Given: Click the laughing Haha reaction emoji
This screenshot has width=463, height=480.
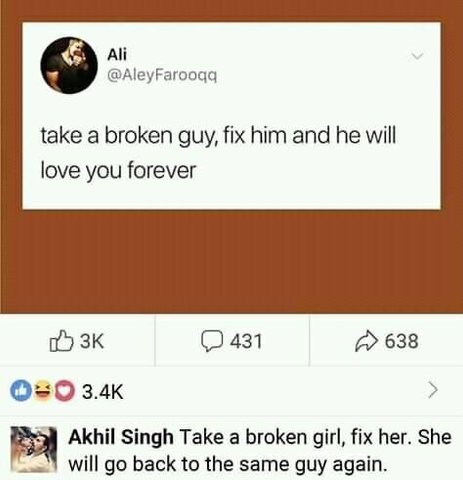Looking at the screenshot, I should [x=43, y=391].
